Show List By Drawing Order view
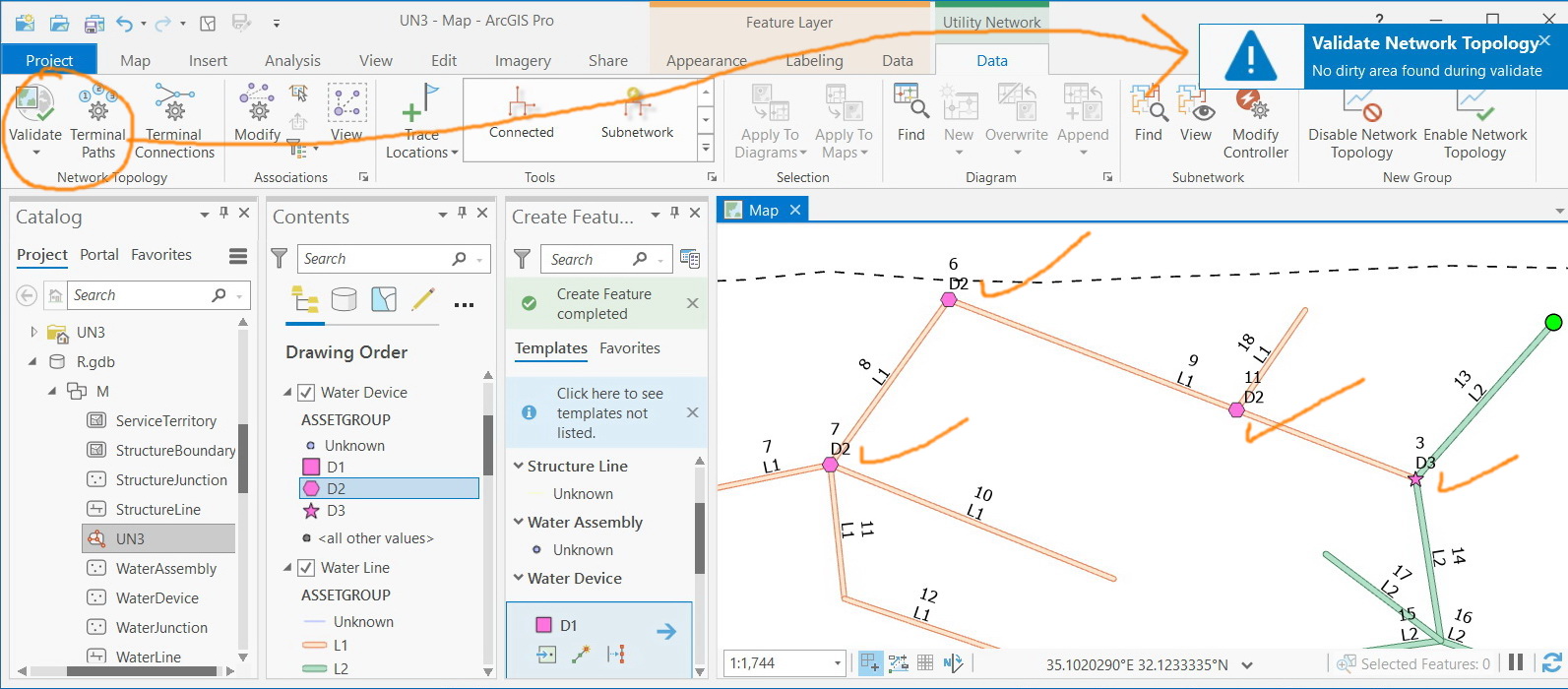Viewport: 1568px width, 689px height. (305, 300)
